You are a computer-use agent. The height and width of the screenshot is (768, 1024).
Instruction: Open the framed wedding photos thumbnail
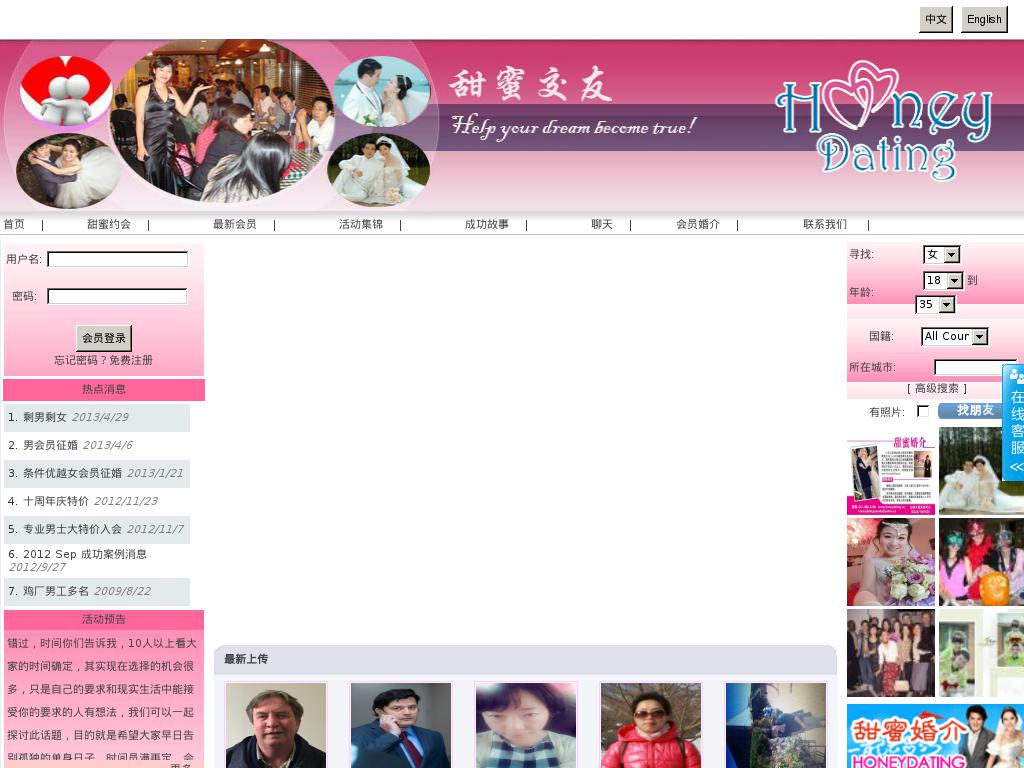[x=982, y=653]
